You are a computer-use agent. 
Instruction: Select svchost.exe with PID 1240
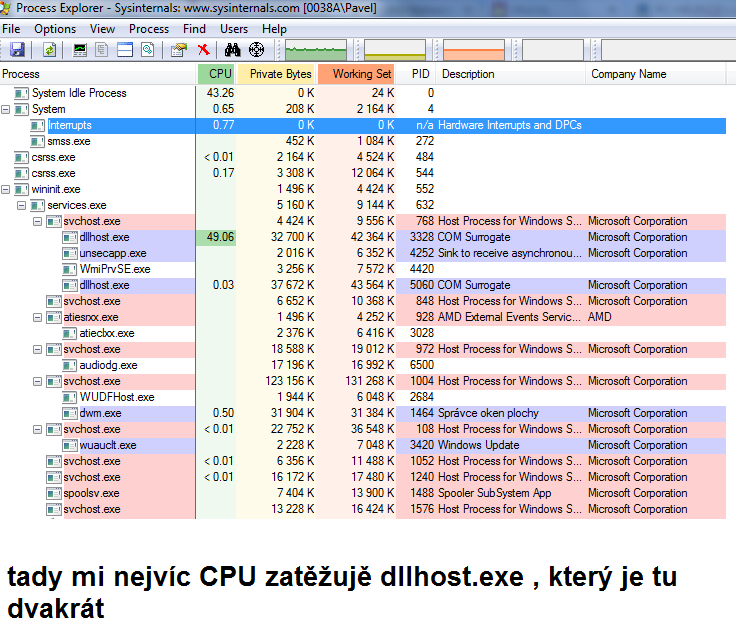[363, 477]
